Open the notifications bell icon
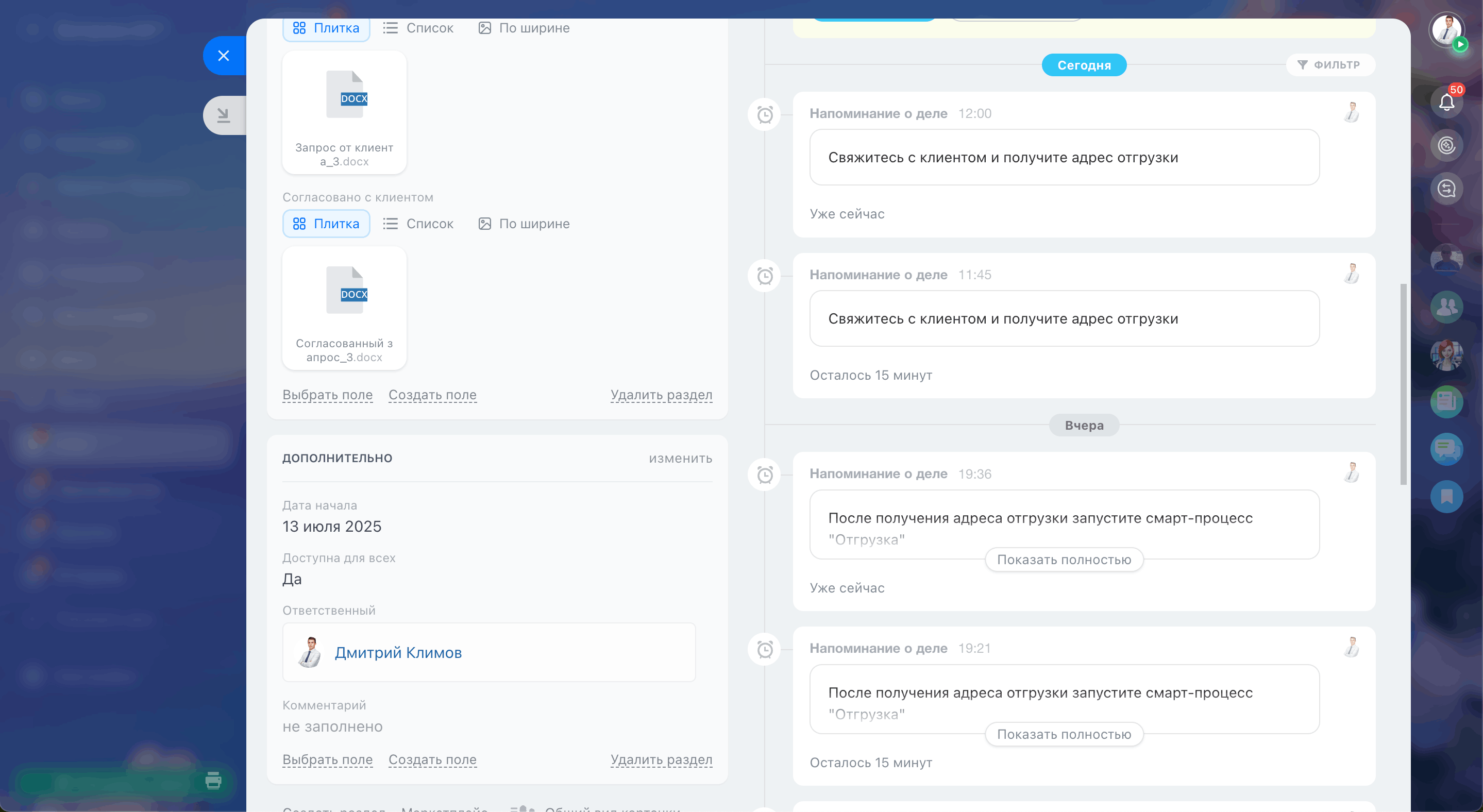The width and height of the screenshot is (1483, 812). (x=1446, y=103)
